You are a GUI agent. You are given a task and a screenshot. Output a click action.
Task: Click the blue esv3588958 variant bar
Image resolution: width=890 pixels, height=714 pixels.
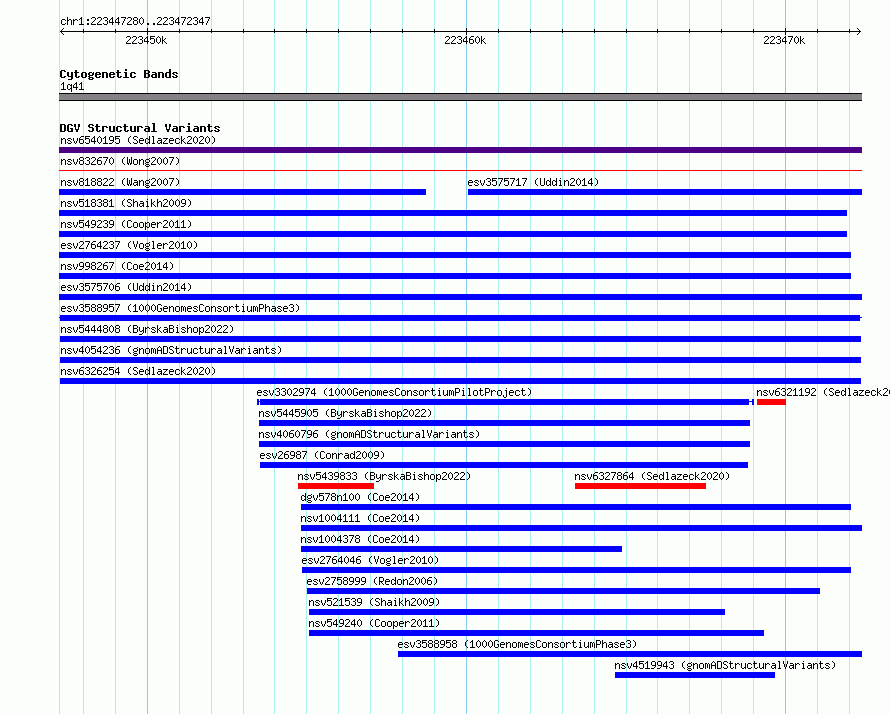coord(630,654)
